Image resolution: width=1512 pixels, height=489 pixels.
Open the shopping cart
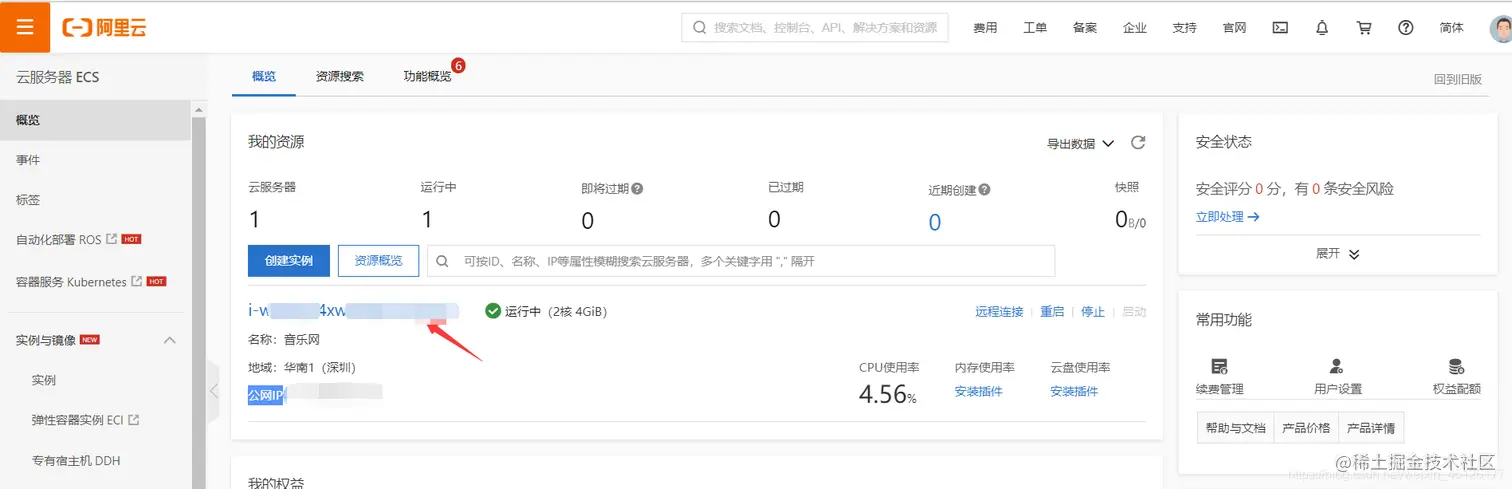(x=1364, y=28)
